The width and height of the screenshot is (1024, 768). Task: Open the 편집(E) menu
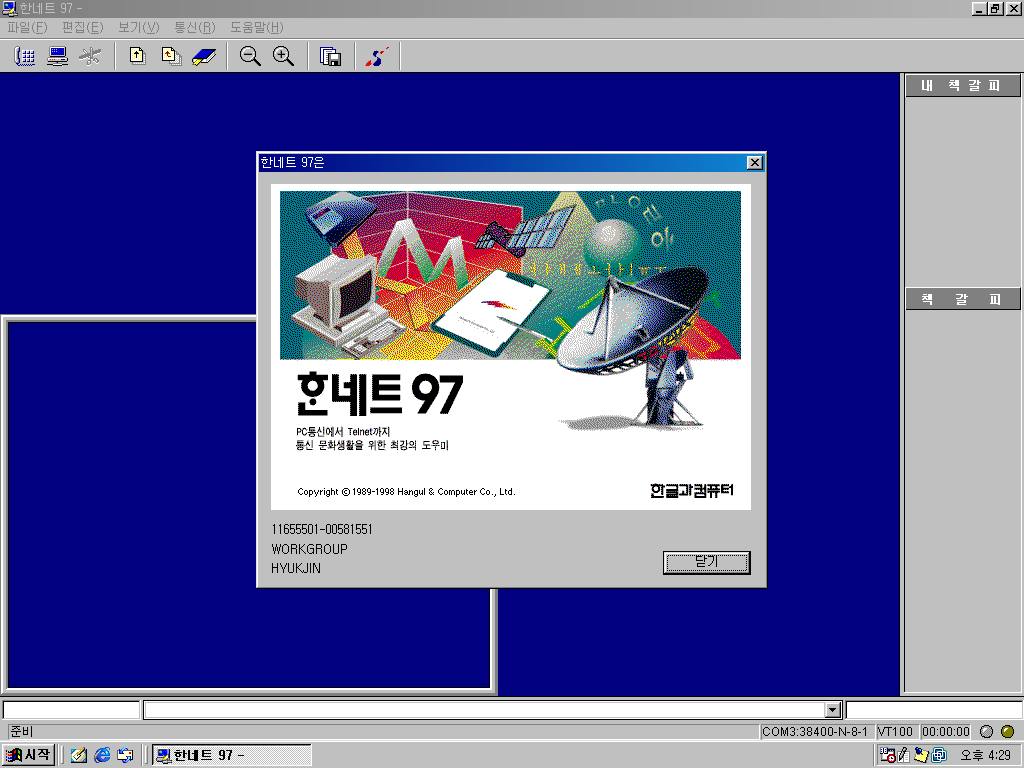point(83,27)
